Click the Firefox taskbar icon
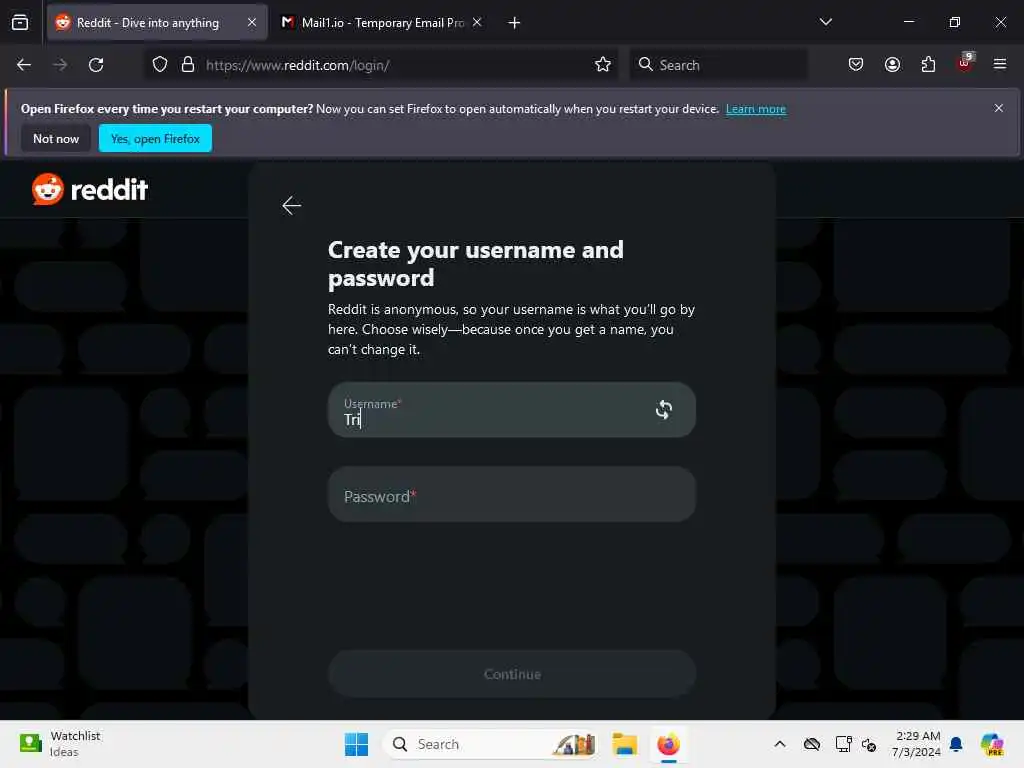The width and height of the screenshot is (1024, 768). tap(668, 744)
